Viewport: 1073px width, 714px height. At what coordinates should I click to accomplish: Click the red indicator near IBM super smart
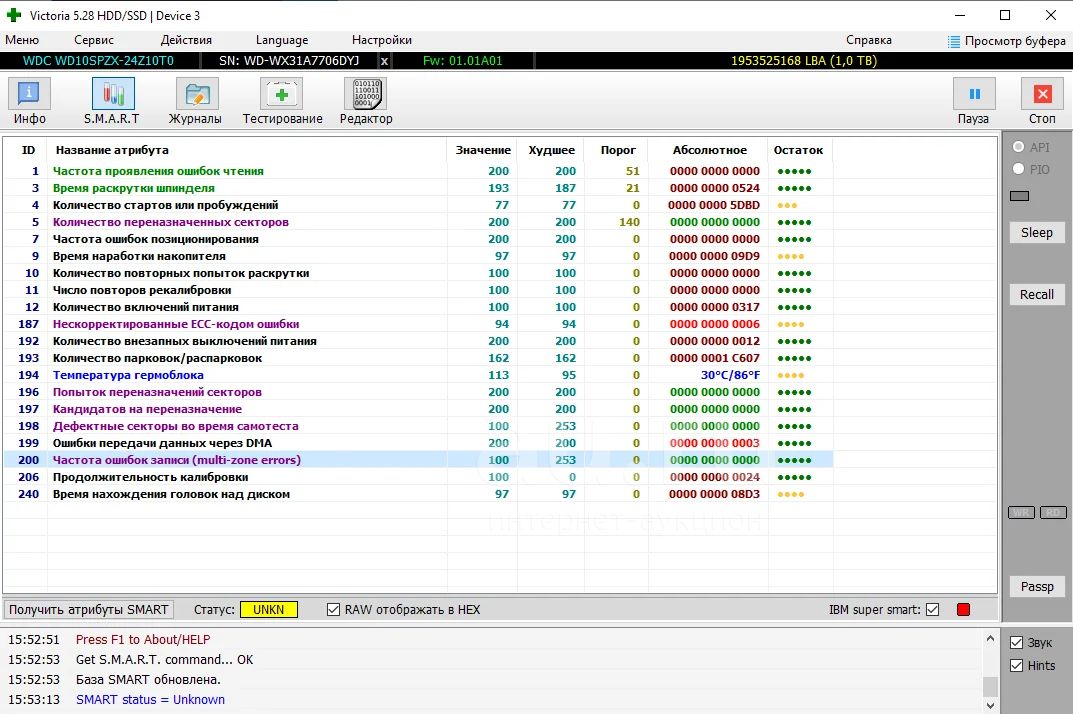pyautogui.click(x=964, y=609)
